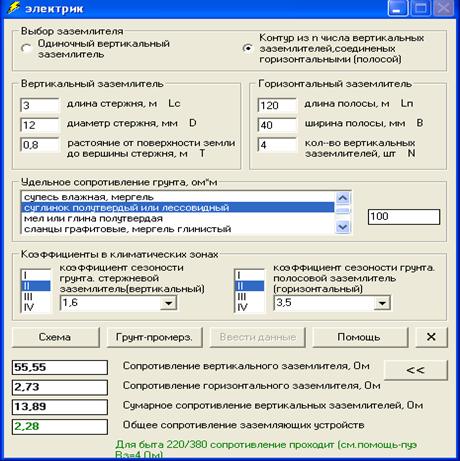Screen dimensions: 460x461
Task: Open vertical rod seasonality coefficient dropdown 1,6
Action: click(x=169, y=303)
